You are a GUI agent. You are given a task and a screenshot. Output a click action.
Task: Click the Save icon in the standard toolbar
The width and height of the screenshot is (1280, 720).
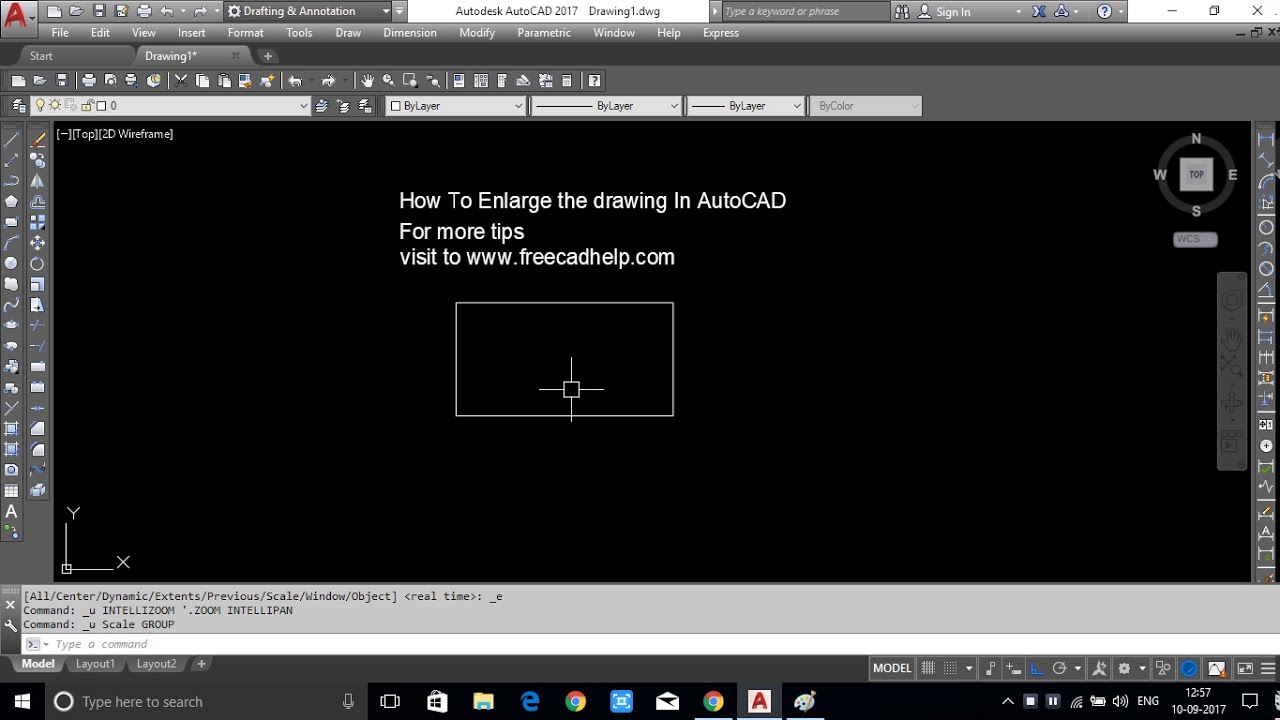[62, 80]
